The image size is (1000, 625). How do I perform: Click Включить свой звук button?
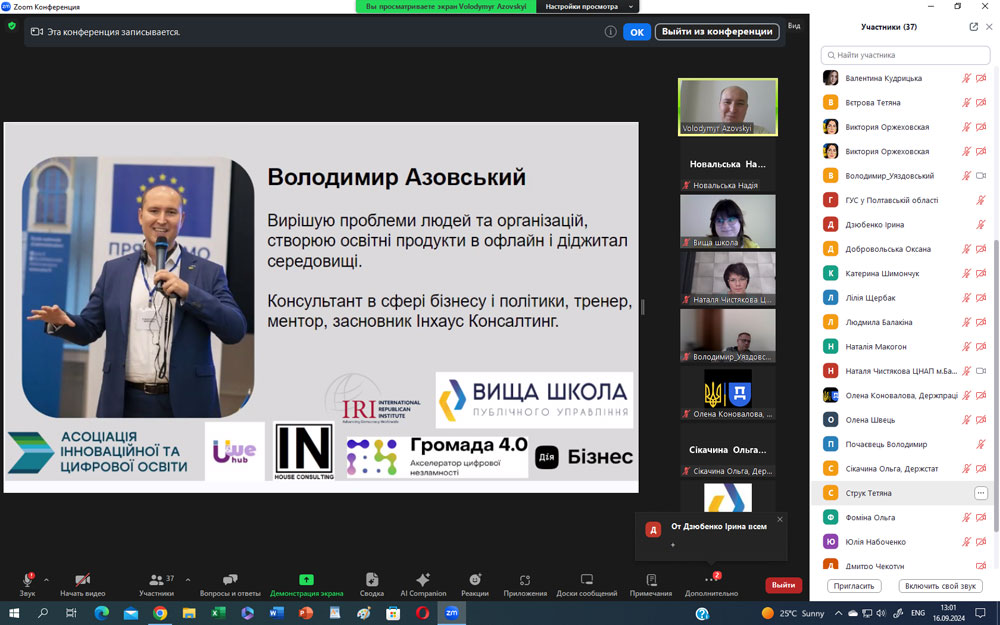click(x=939, y=586)
